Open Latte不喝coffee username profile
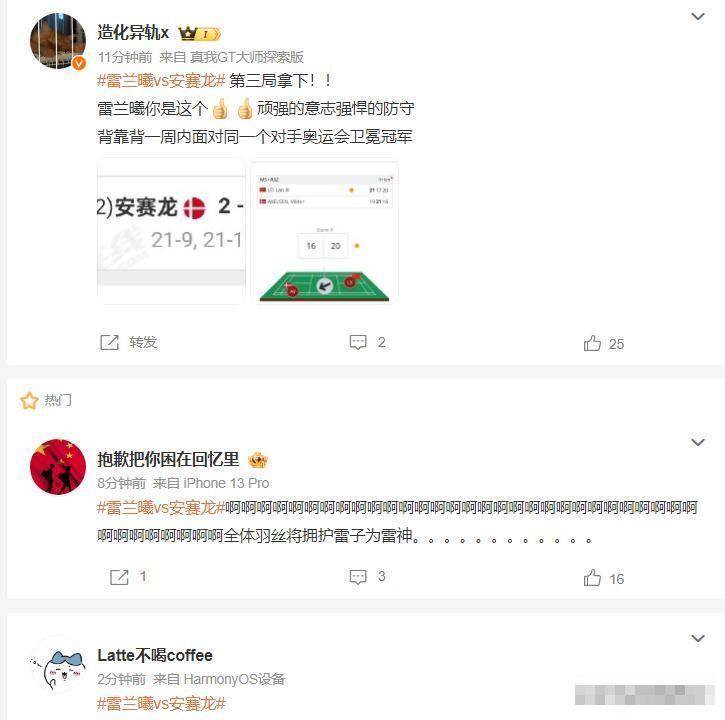 (x=155, y=655)
